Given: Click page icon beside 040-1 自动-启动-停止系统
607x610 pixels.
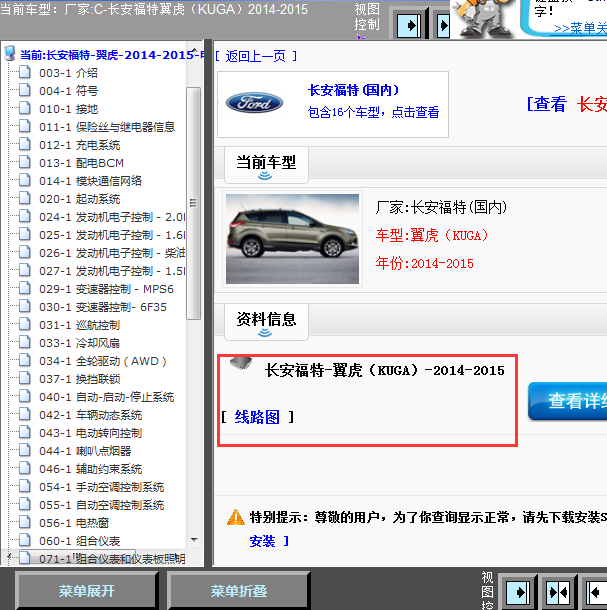Looking at the screenshot, I should (25, 396).
